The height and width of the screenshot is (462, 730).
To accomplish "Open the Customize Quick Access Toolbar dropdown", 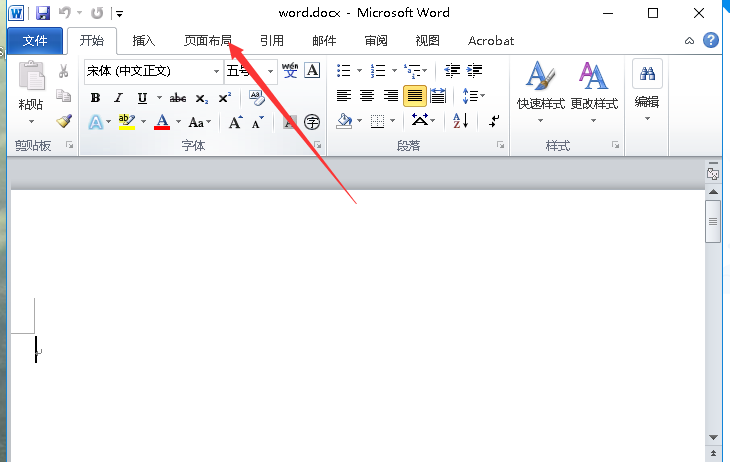I will click(x=119, y=14).
